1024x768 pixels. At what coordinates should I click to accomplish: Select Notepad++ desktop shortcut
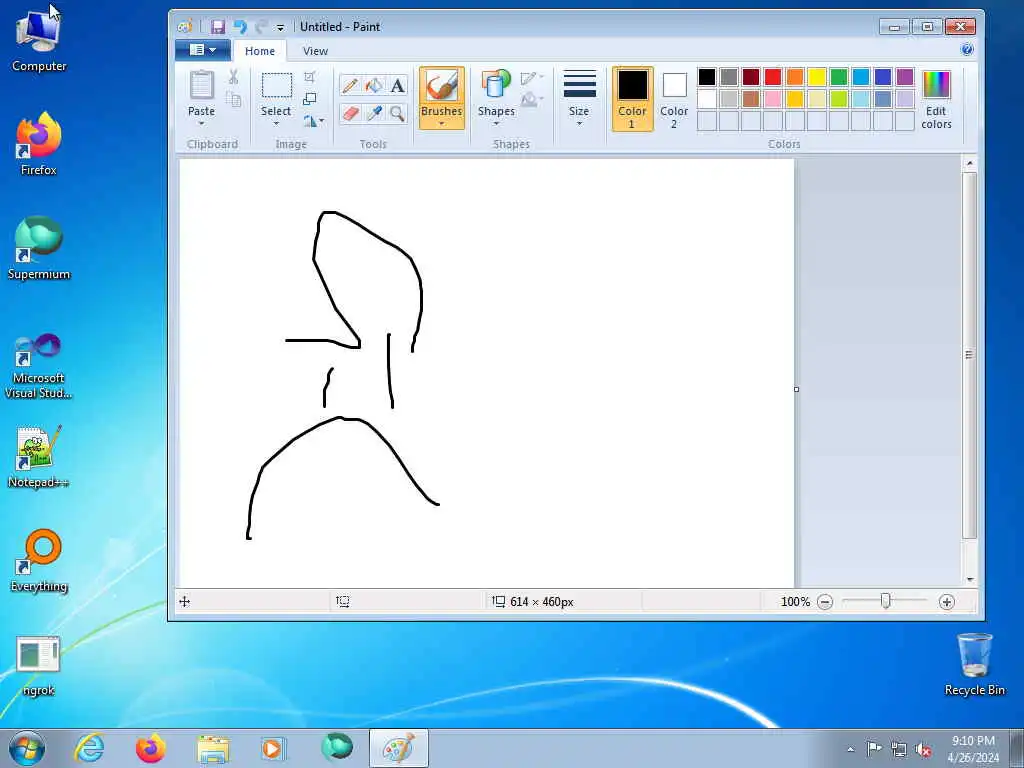coord(39,456)
